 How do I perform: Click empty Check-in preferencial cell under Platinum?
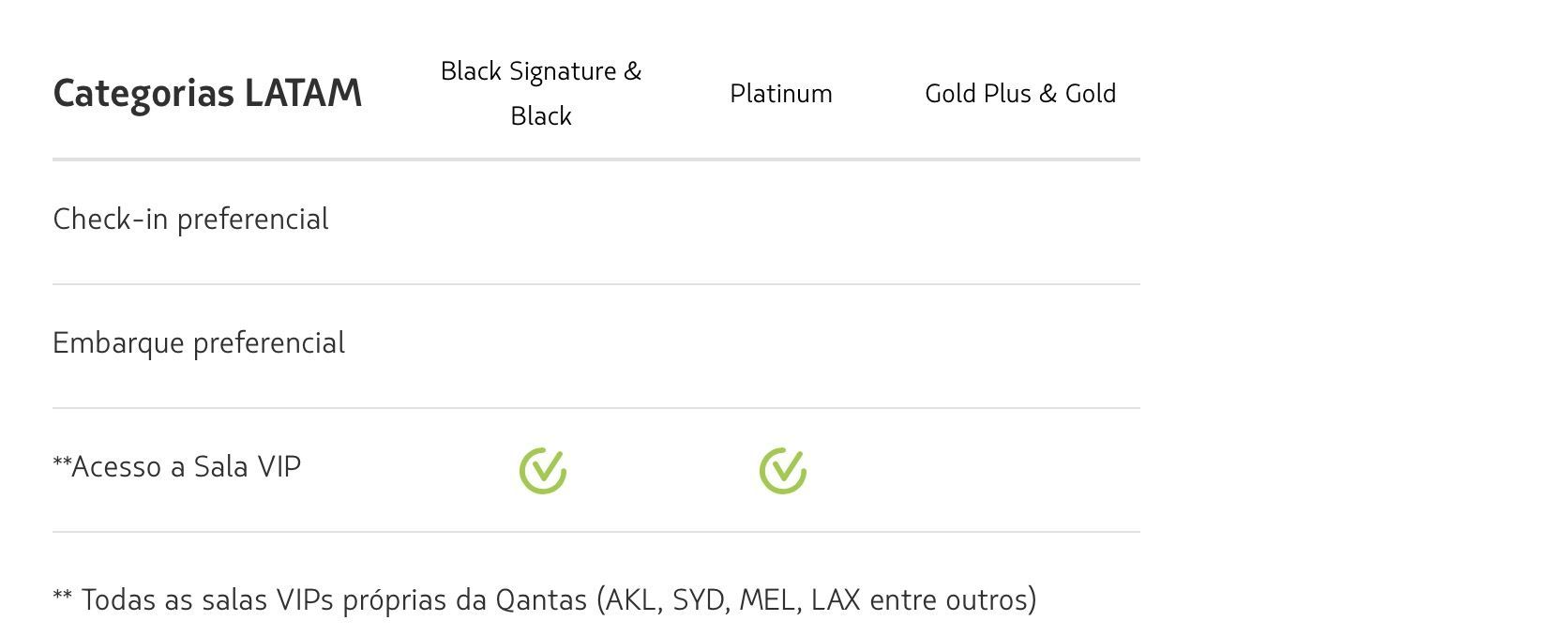pyautogui.click(x=781, y=222)
